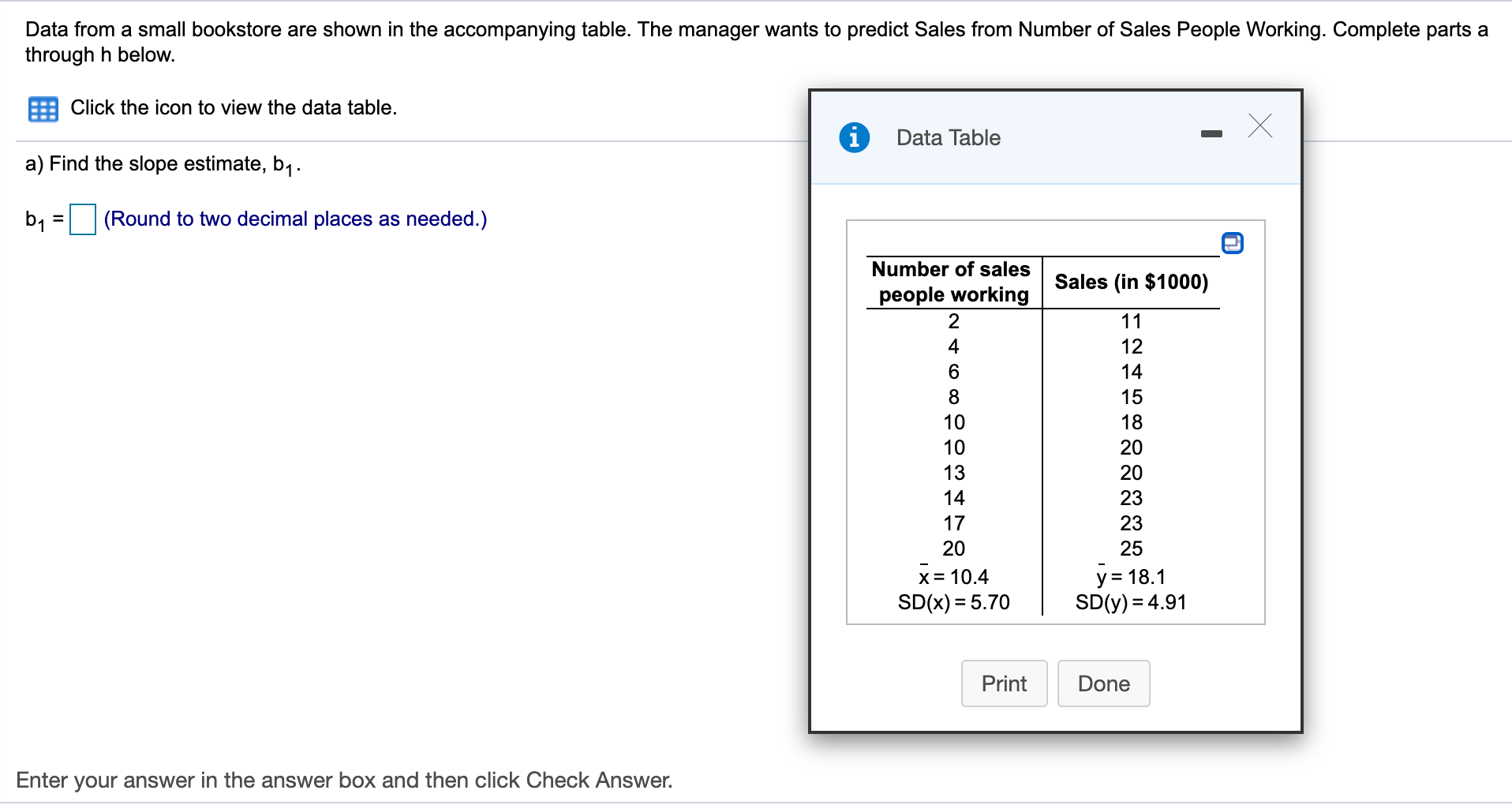Click 'Click the icon to view the data table' text
Screen dimensions: 1512x805
coord(234,107)
